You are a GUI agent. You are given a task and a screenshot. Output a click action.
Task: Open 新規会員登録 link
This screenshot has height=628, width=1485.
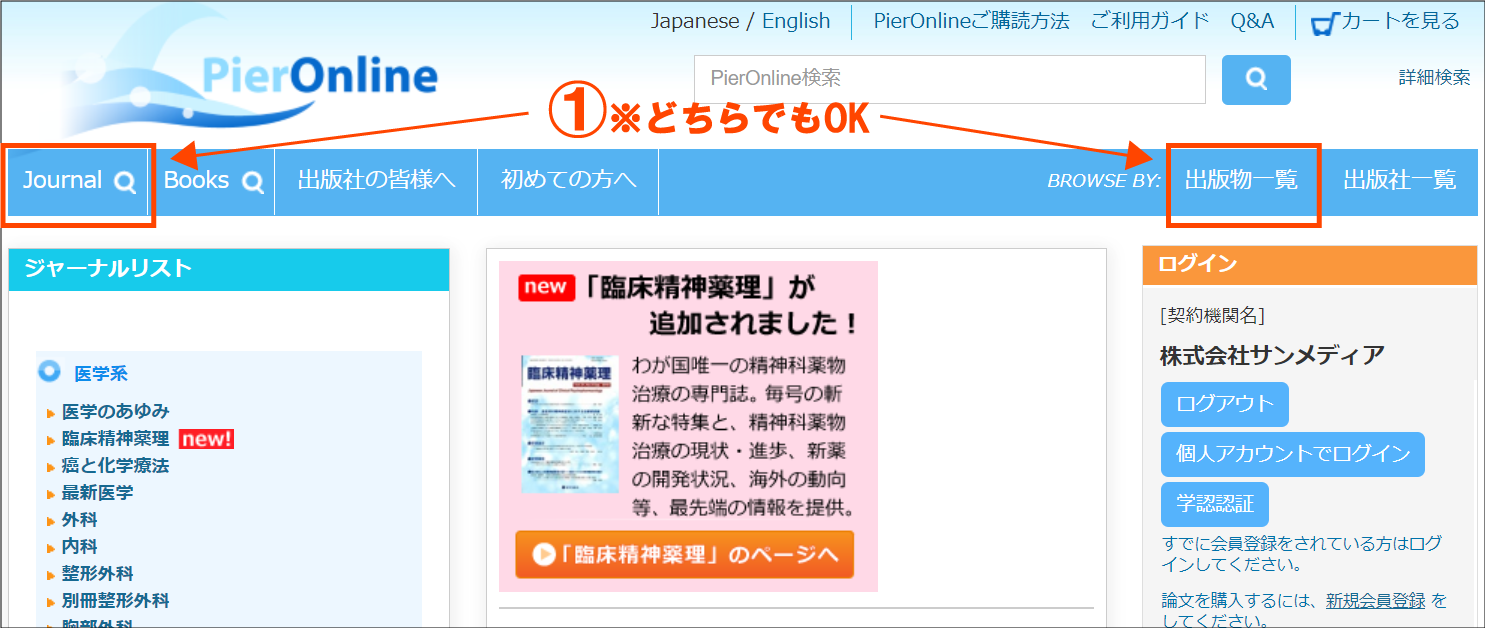tap(1375, 601)
